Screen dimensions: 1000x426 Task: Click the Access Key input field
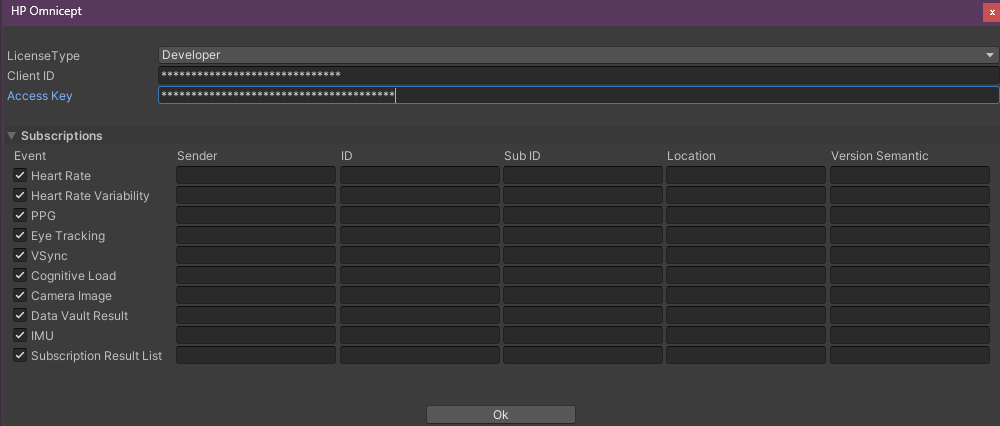coord(578,95)
